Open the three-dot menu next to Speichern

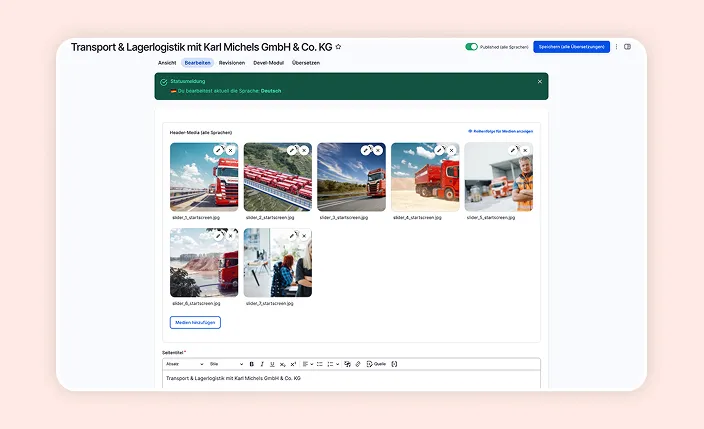pos(617,47)
